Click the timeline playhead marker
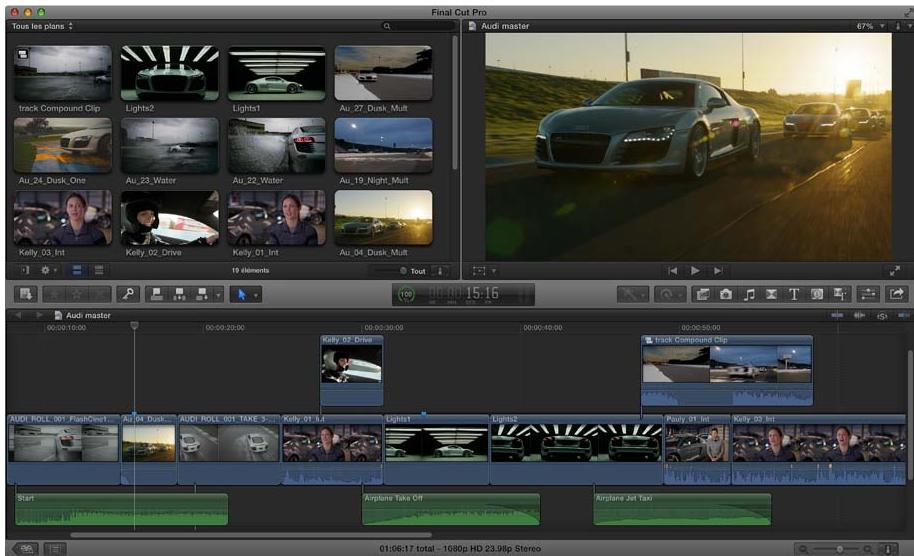The width and height of the screenshot is (914, 556). (134, 326)
